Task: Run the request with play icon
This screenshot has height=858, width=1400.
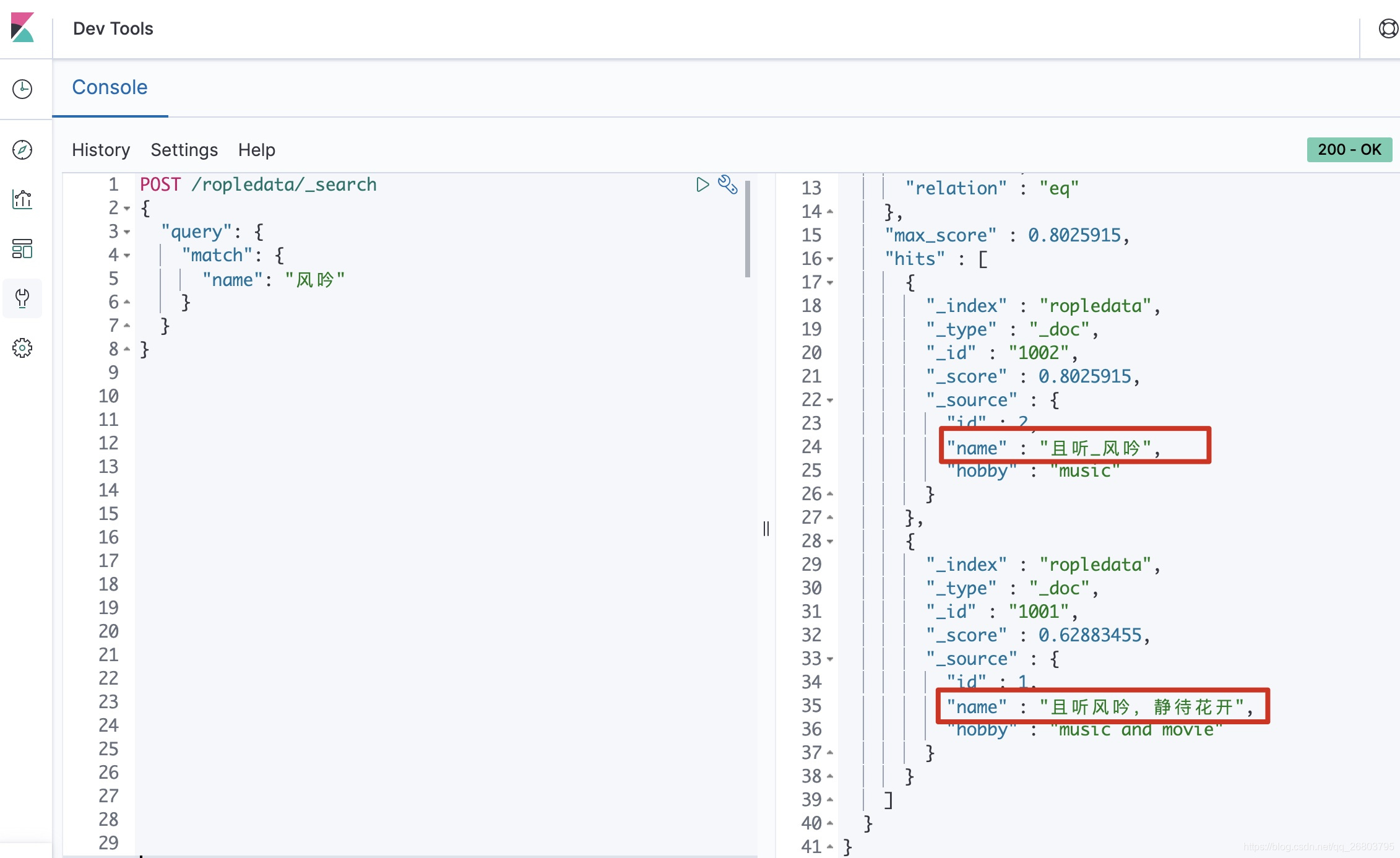Action: click(702, 184)
